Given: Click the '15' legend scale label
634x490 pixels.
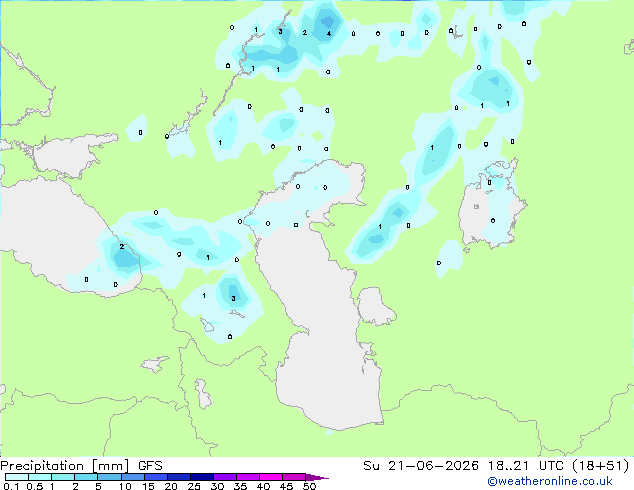Looking at the screenshot, I should (148, 486).
